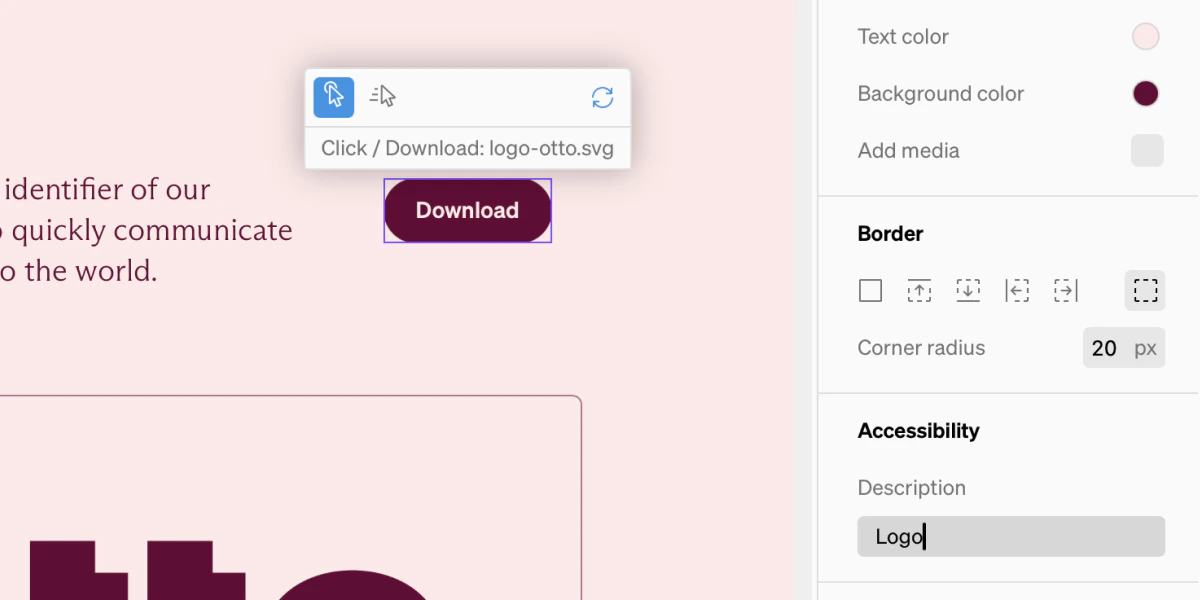The height and width of the screenshot is (600, 1200).
Task: Select the hover interaction cursor icon
Action: click(x=382, y=96)
